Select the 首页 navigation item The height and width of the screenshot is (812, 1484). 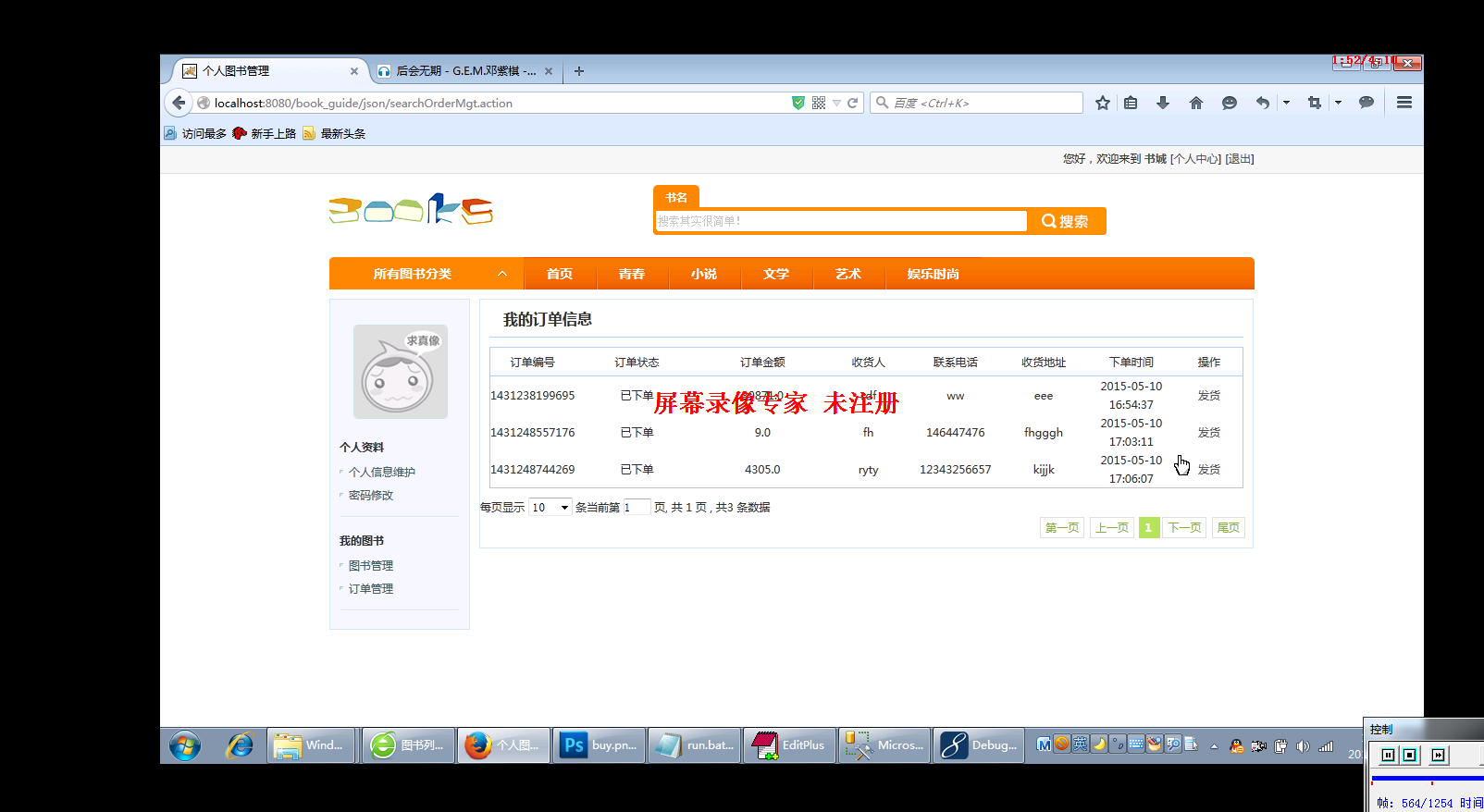point(560,274)
